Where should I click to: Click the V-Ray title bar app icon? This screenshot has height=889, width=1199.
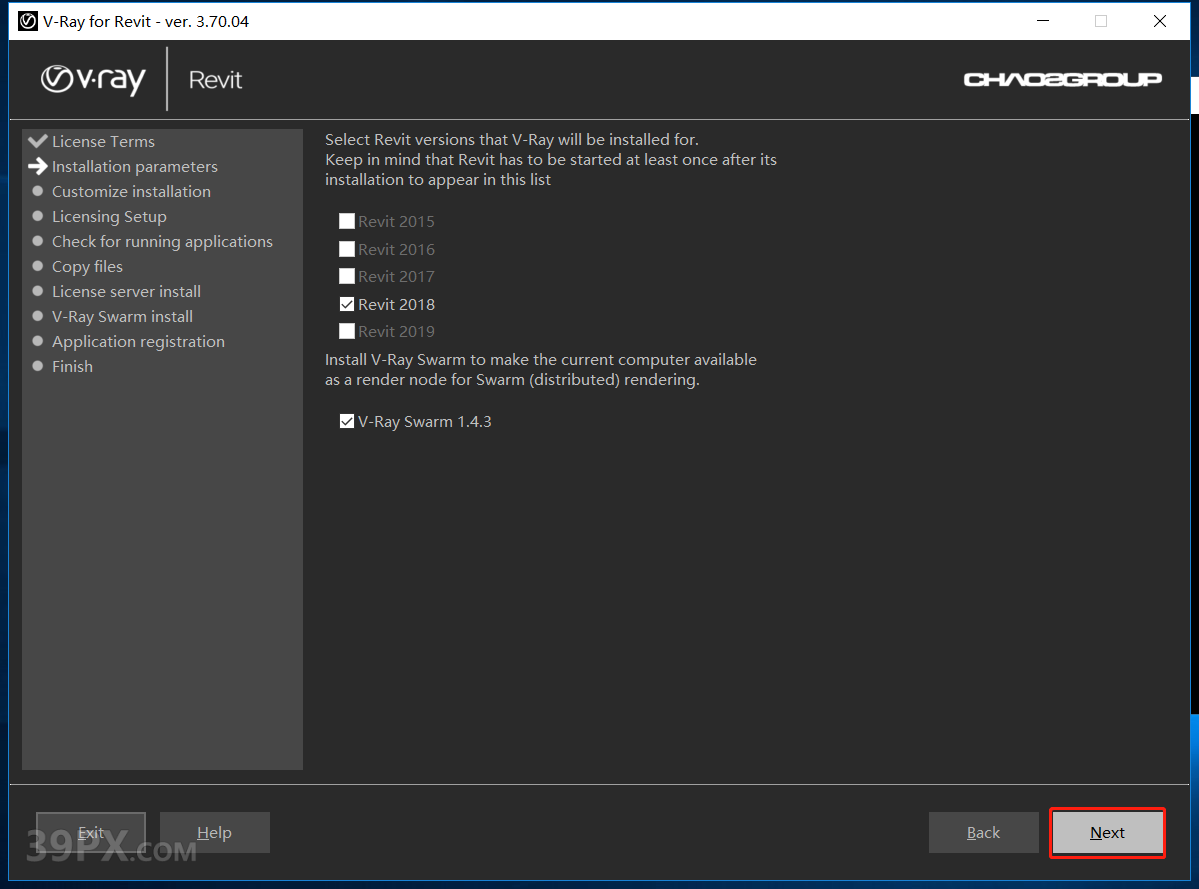point(28,21)
